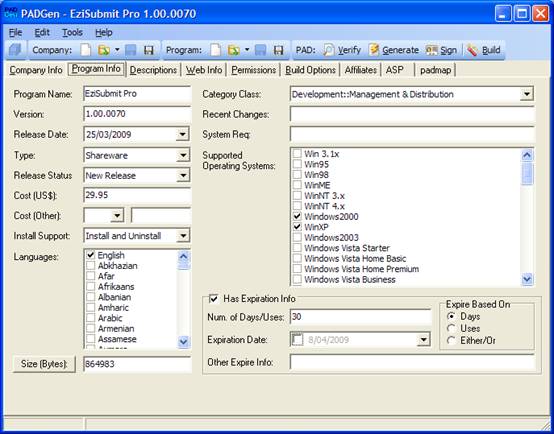The image size is (554, 434).
Task: Uncheck the WinXP checkbox
Action: 297,227
